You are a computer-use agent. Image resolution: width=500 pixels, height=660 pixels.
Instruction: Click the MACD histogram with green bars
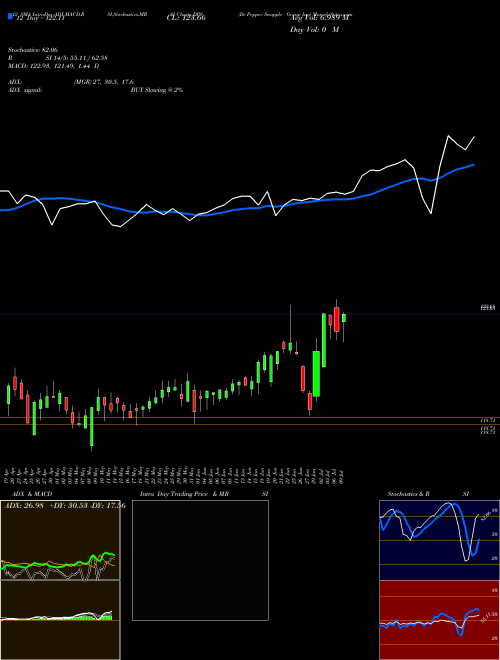pyautogui.click(x=60, y=620)
